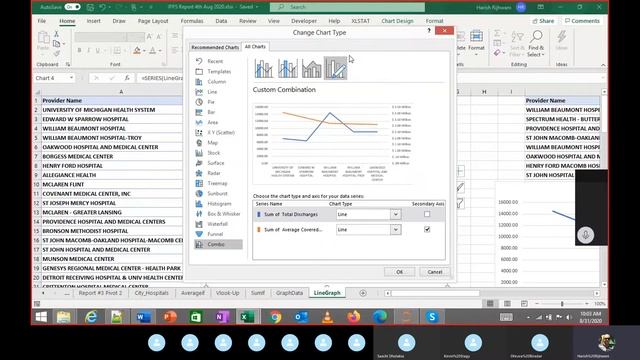This screenshot has height=360, width=640.
Task: Uncheck Secondary Axis for Sum of Average Covered
Action: pos(427,229)
